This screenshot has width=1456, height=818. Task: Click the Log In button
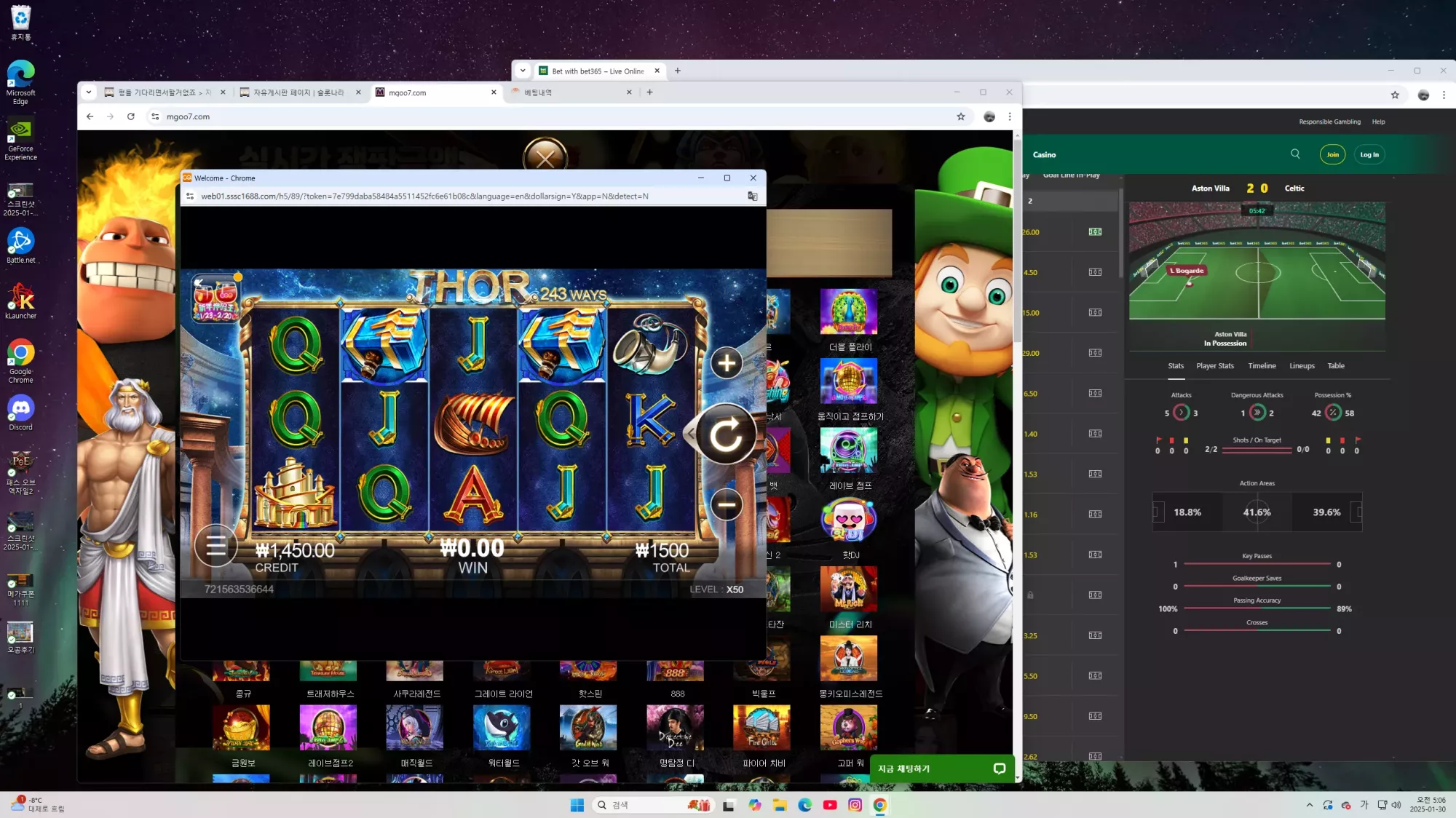[1369, 154]
